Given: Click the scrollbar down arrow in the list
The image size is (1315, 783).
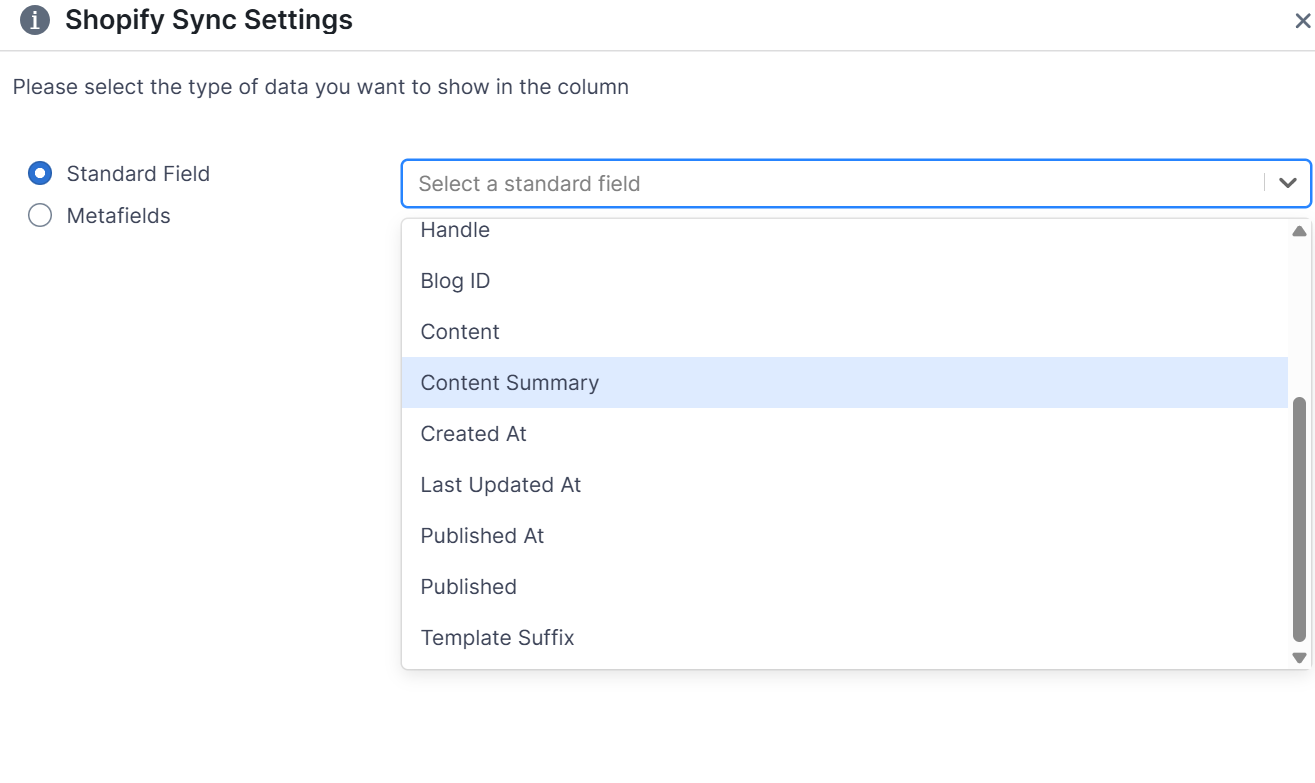Looking at the screenshot, I should [1299, 658].
